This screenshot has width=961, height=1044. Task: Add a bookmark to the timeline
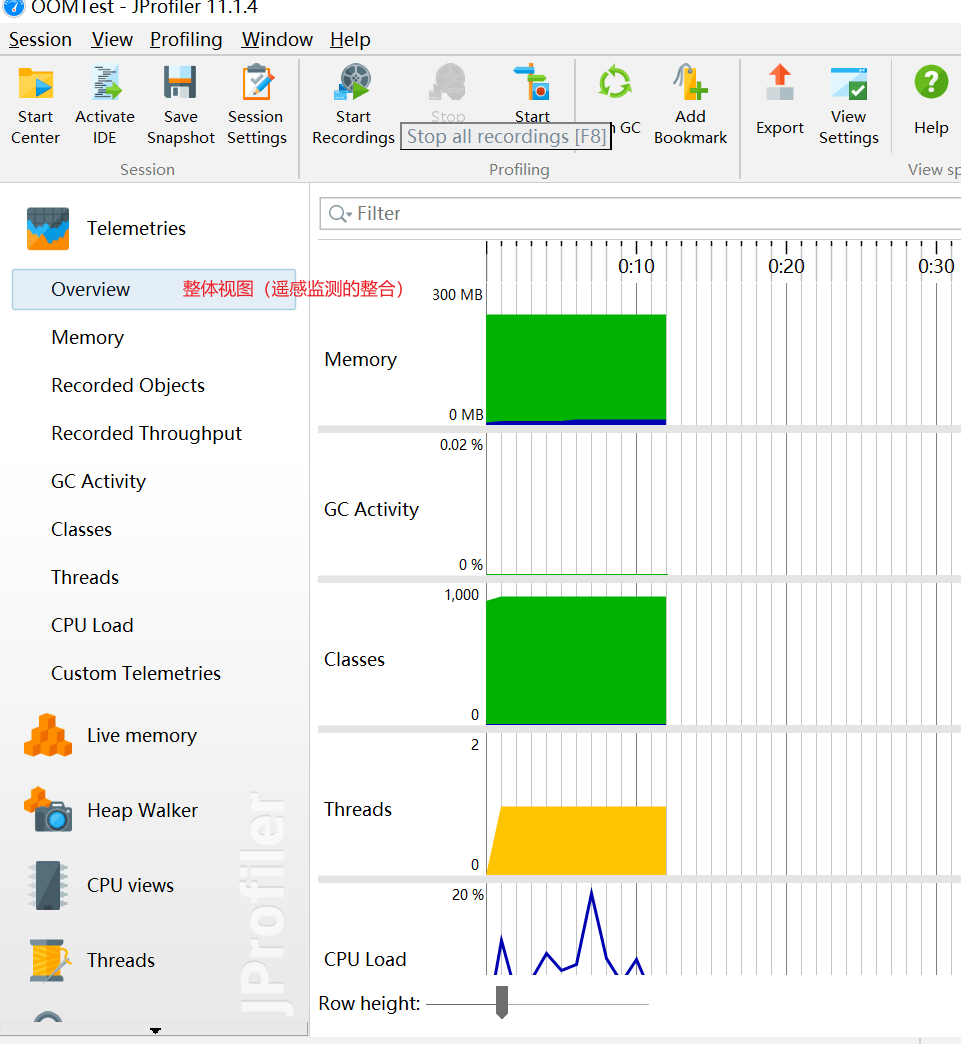coord(690,105)
